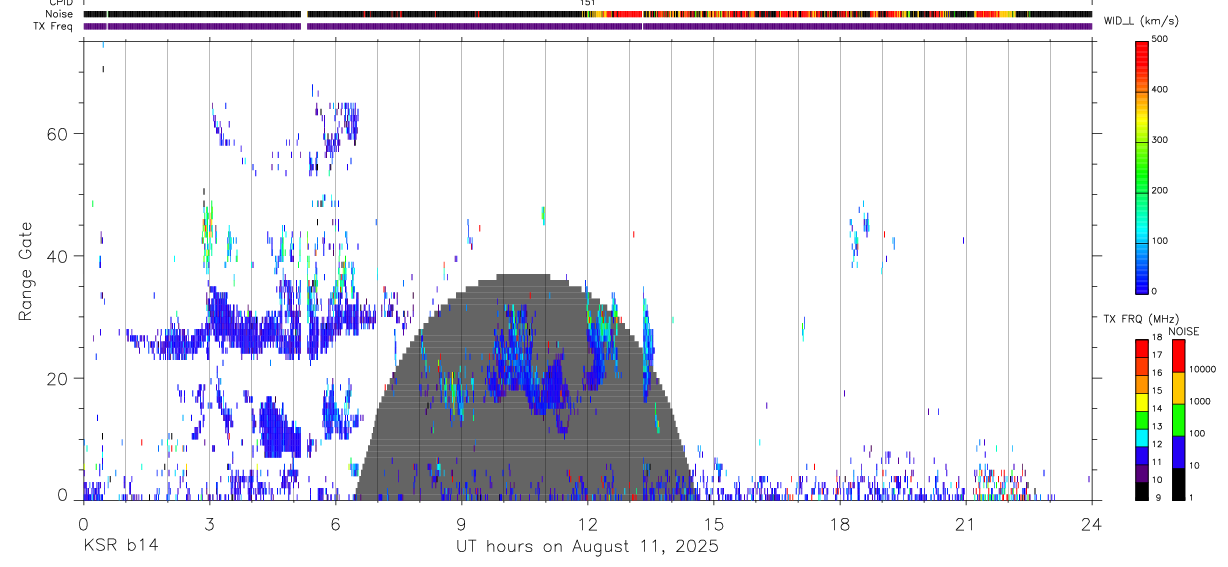This screenshot has height=567, width=1228.
Task: Click the 100 tick on width colorbar
Action: [x=1160, y=241]
